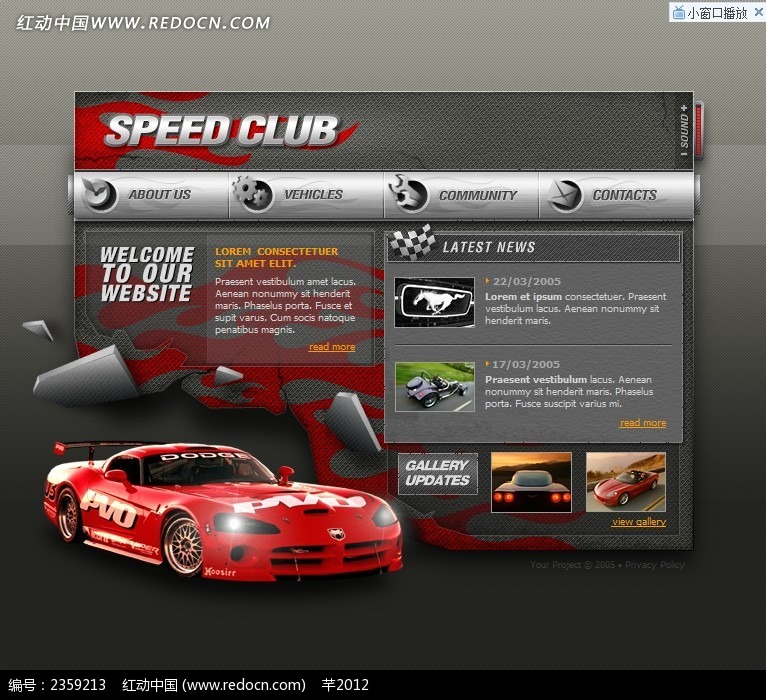Click the paper plane icon beside Contacts
This screenshot has width=766, height=700.
coord(565,194)
